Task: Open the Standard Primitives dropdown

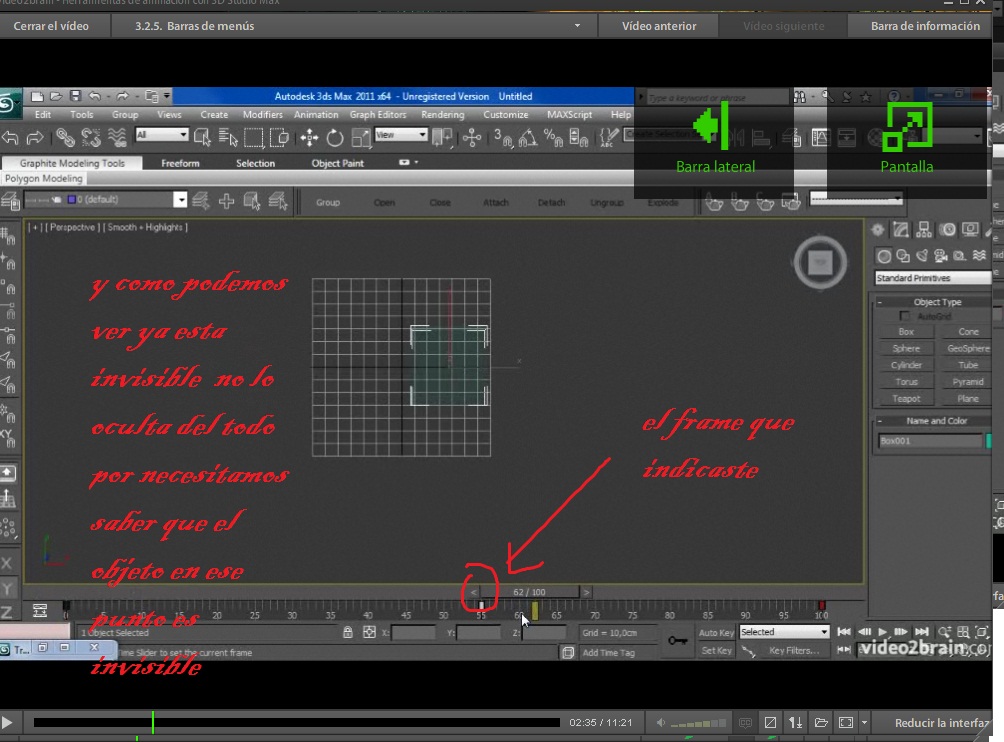Action: click(932, 278)
